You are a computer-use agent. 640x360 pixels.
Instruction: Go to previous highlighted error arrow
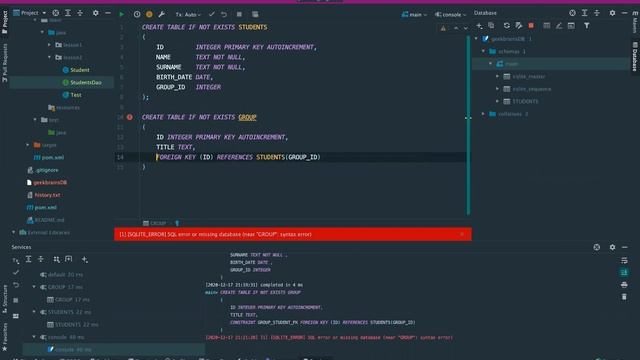(x=456, y=28)
